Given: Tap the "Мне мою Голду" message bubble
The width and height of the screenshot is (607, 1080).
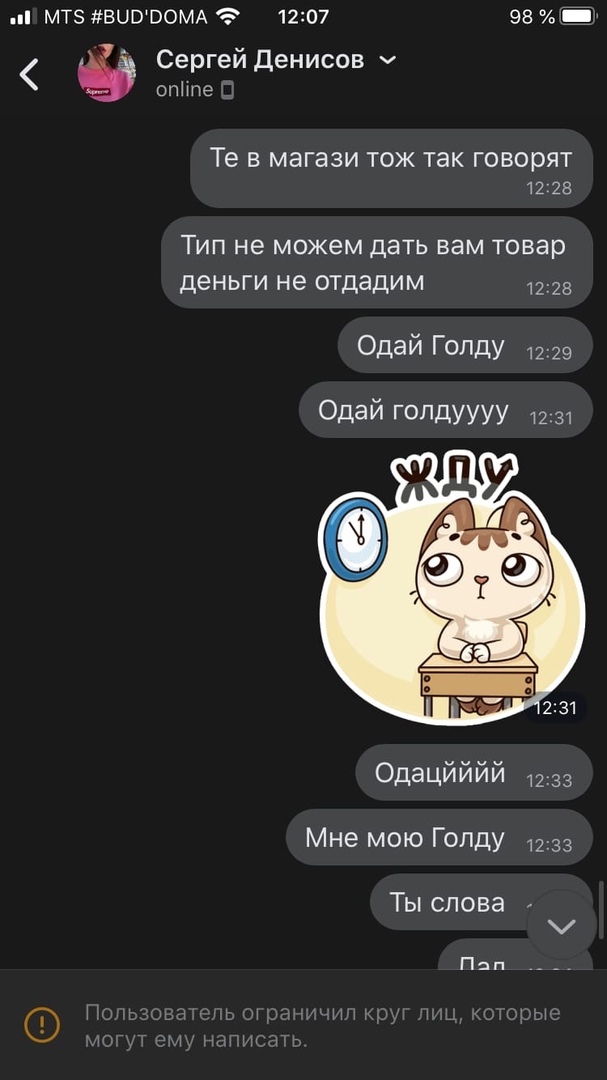Looking at the screenshot, I should pos(440,837).
